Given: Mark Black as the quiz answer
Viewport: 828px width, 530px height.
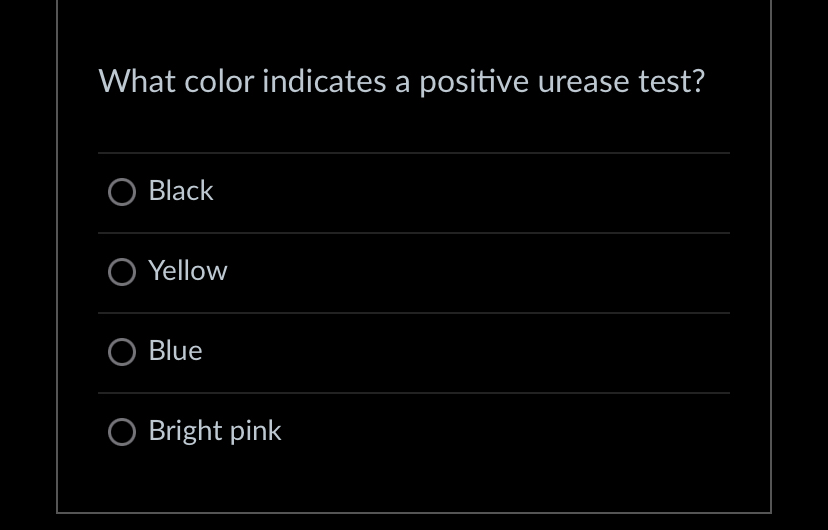Looking at the screenshot, I should [122, 192].
